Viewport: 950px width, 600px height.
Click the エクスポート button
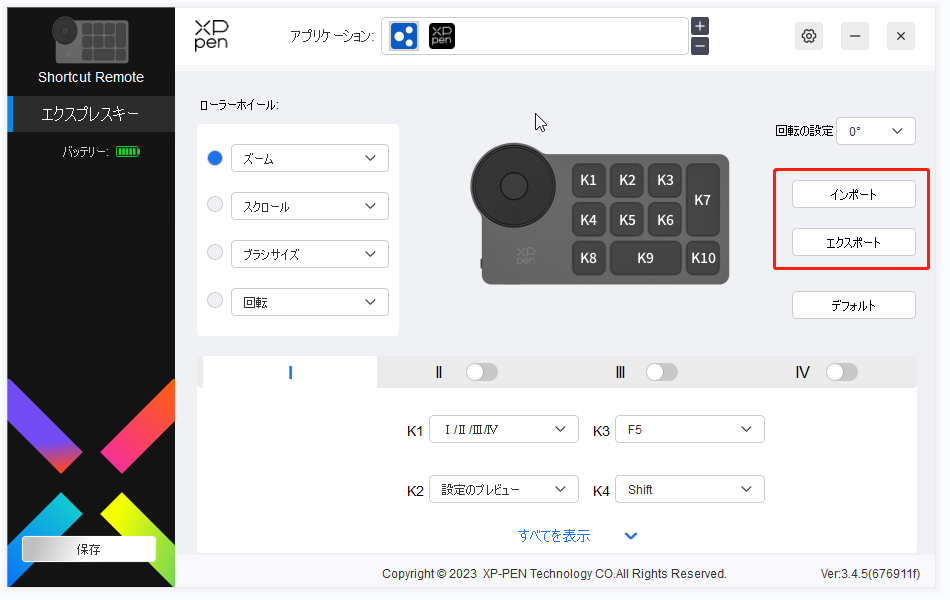[x=853, y=242]
